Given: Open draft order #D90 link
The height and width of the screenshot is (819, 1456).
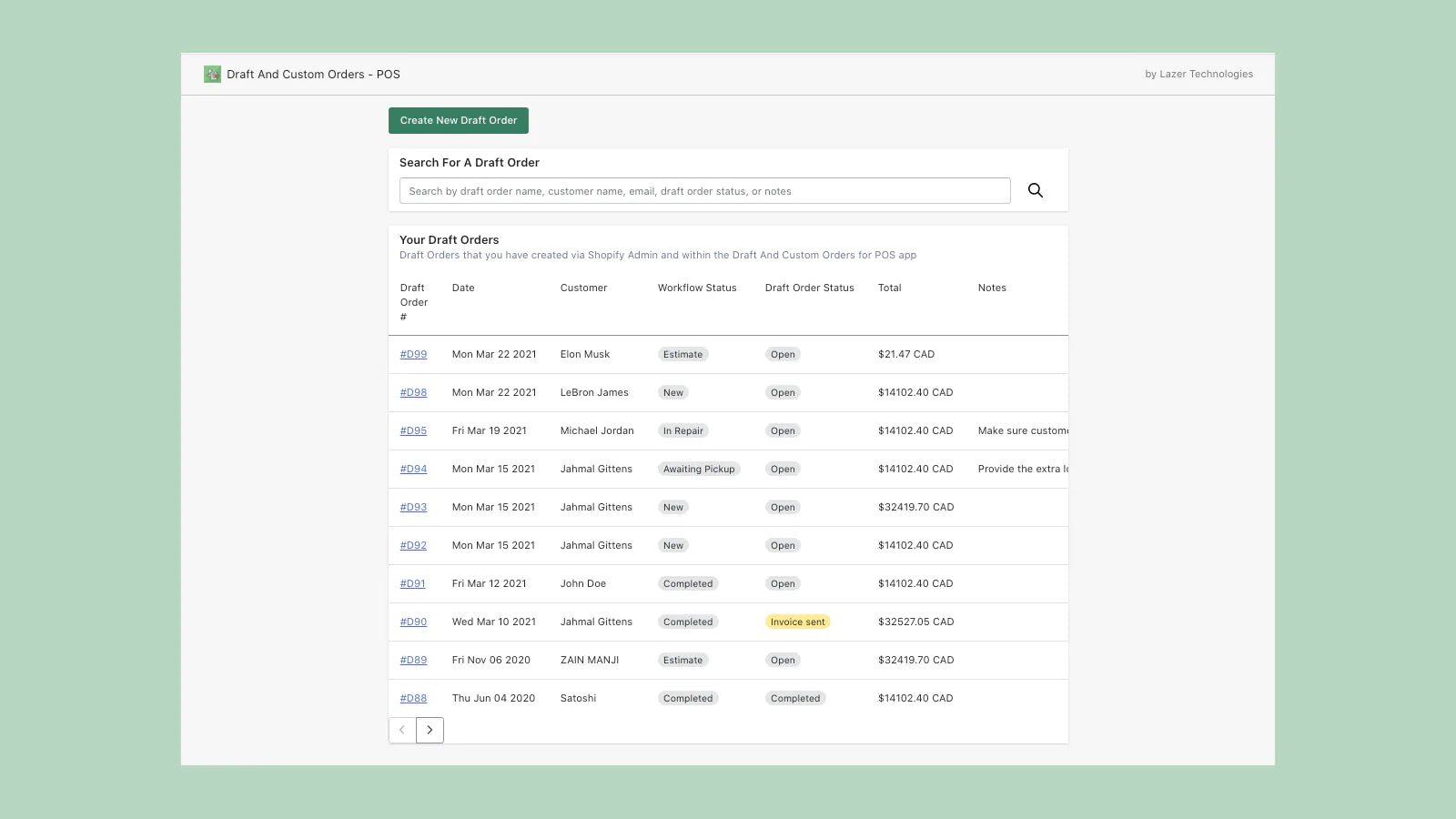Looking at the screenshot, I should tap(413, 622).
